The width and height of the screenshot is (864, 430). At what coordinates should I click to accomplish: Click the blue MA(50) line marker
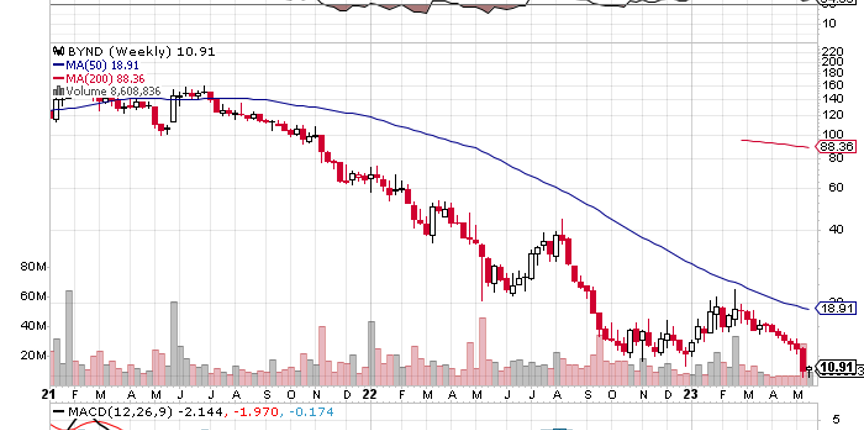click(56, 64)
